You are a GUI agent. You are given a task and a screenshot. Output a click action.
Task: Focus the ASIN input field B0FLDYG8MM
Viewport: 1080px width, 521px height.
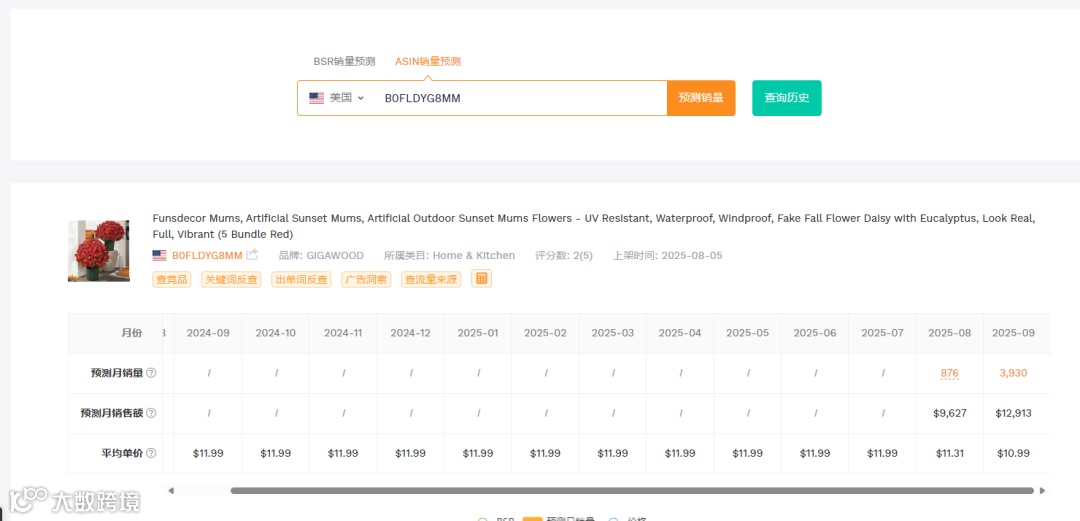coord(520,98)
